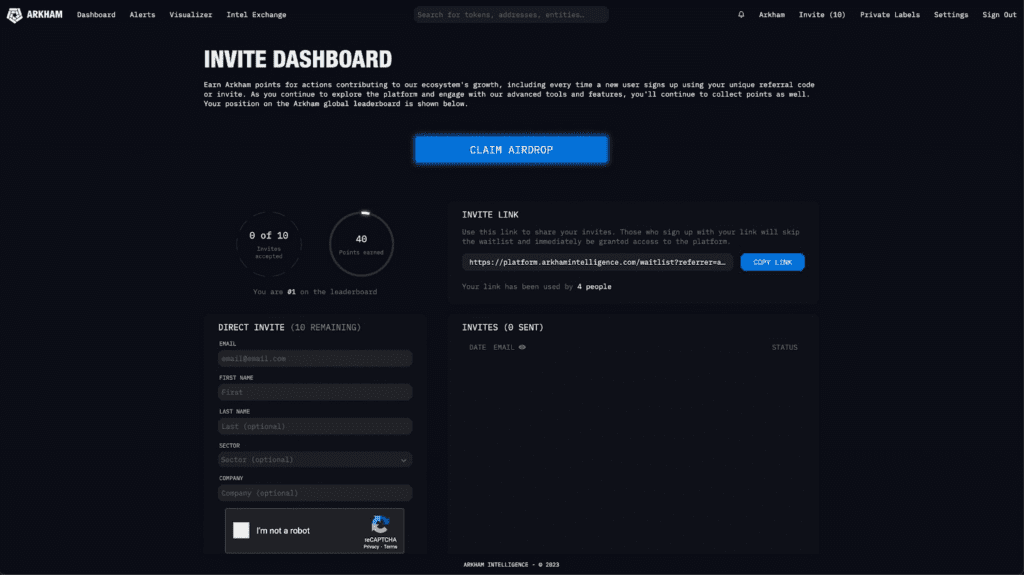Click reCAPTCHA Privacy link
Screen dimensions: 1024x575
point(371,547)
